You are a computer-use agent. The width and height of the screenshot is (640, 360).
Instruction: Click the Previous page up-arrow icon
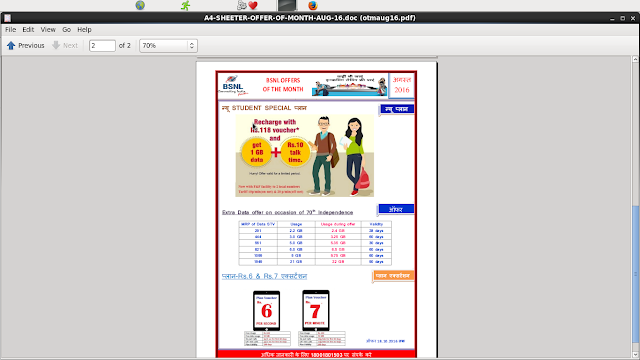pos(11,45)
